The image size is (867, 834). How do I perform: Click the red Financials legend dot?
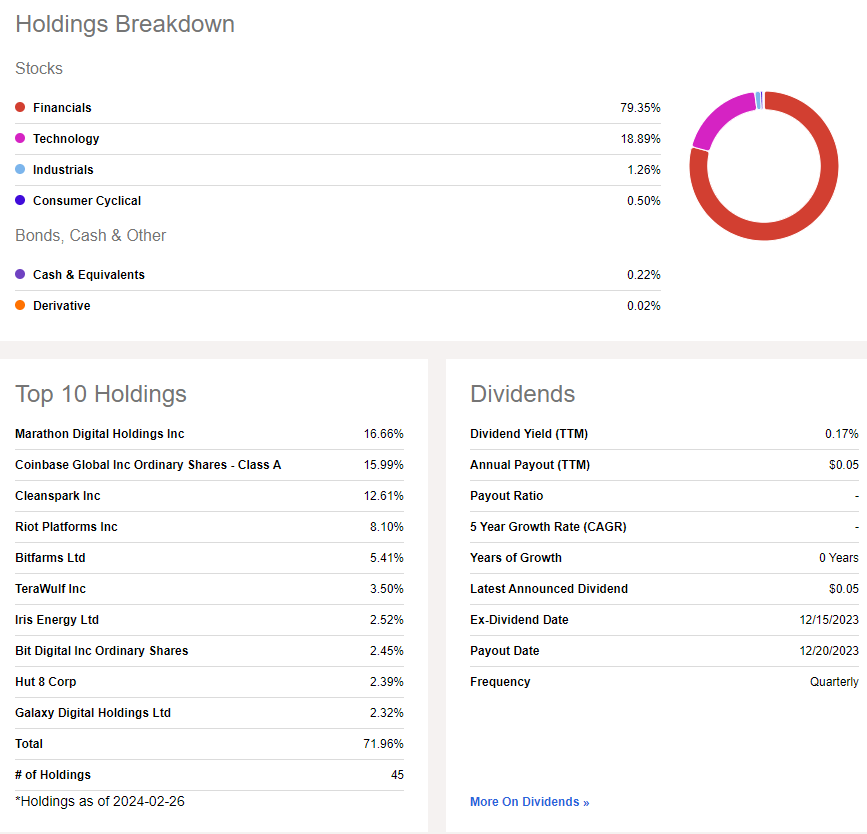tap(20, 107)
